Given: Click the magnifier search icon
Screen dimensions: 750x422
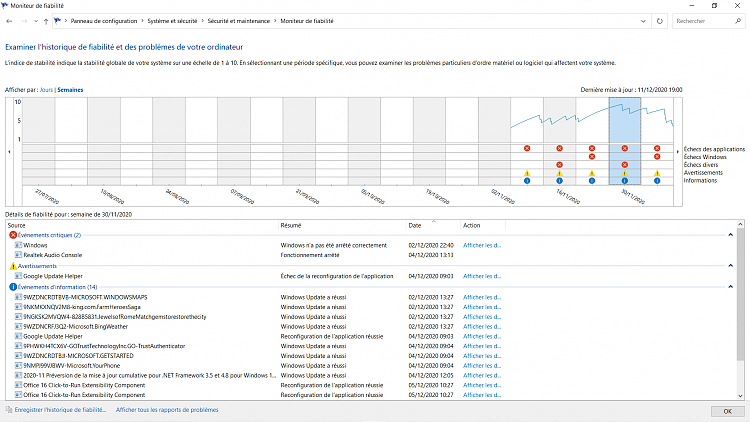Looking at the screenshot, I should 738,21.
